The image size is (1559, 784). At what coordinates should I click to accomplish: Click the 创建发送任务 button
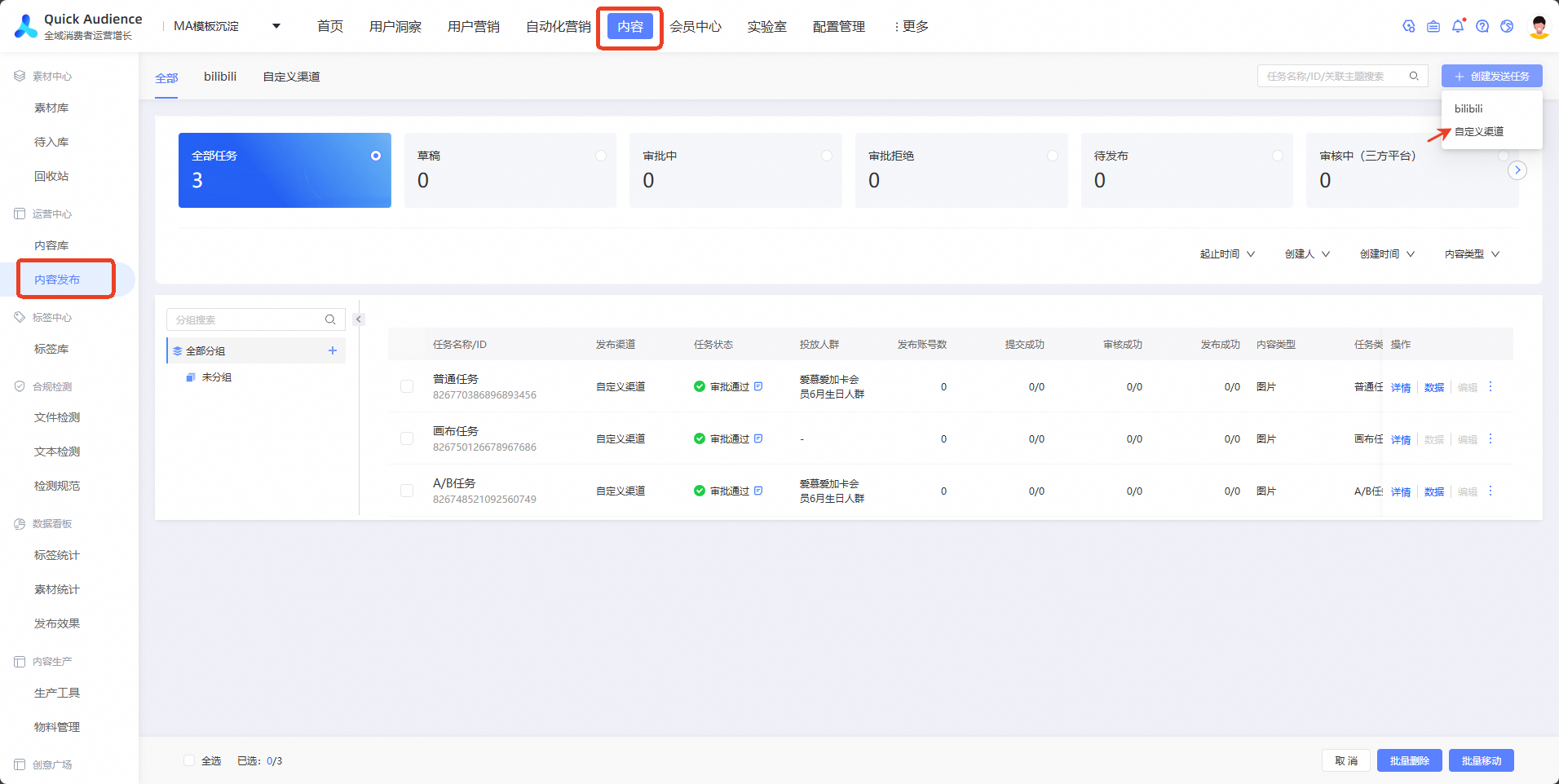point(1492,76)
